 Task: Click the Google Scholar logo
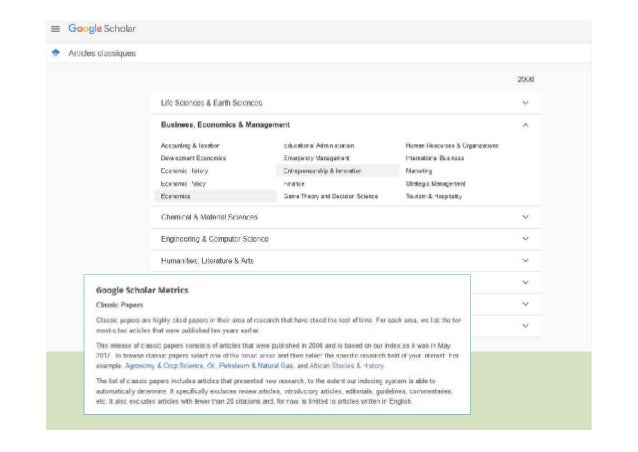tap(102, 29)
